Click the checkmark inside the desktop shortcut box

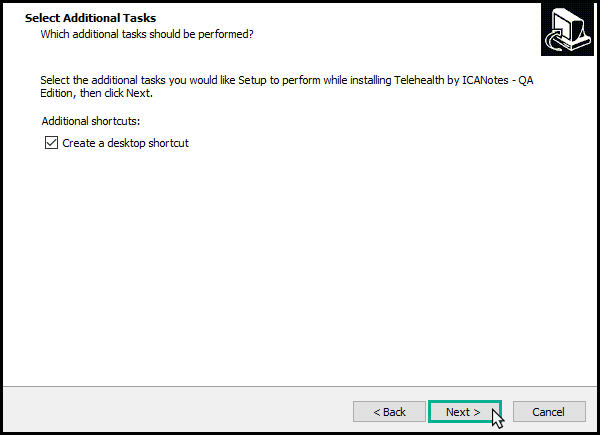pyautogui.click(x=51, y=143)
